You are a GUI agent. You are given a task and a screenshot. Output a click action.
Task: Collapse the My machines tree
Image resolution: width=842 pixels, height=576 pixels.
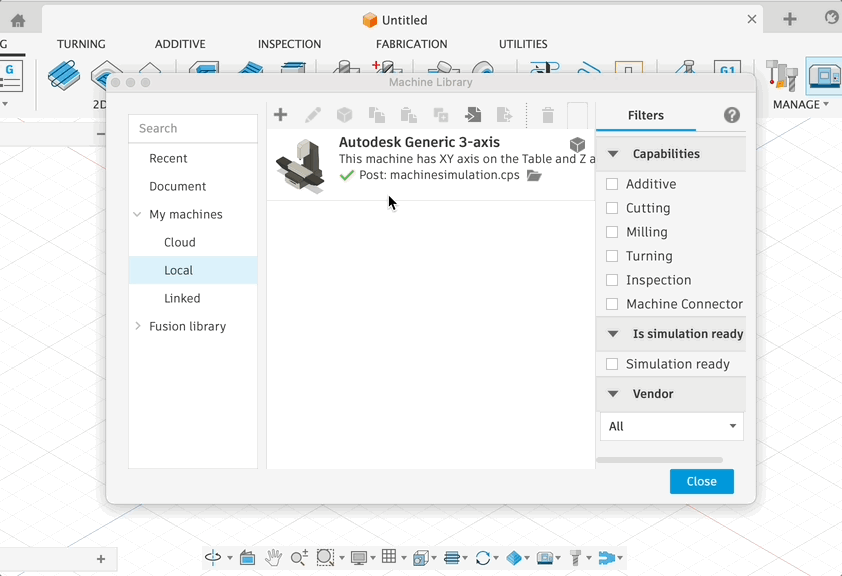pos(137,214)
